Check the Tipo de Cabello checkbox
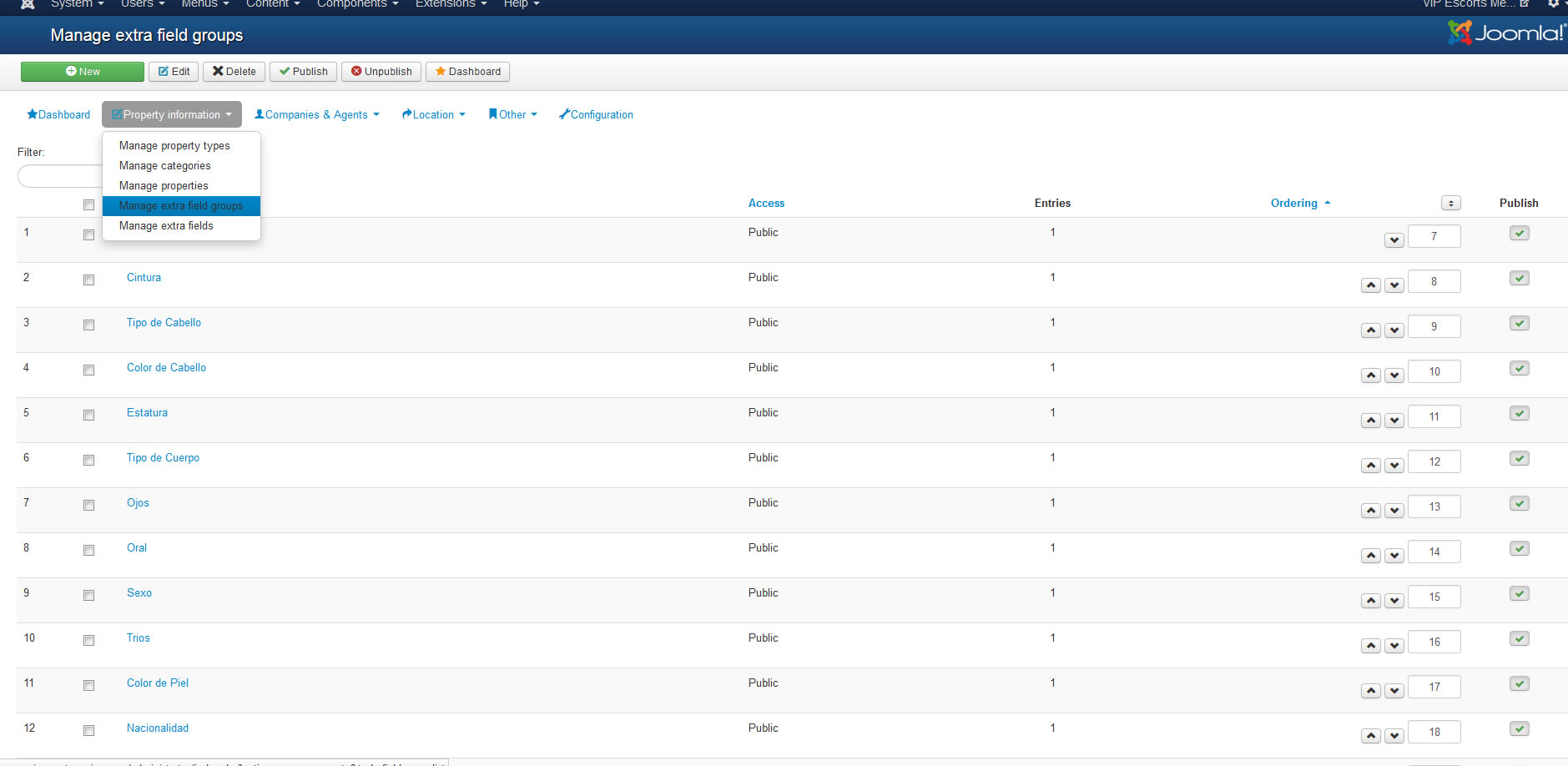The width and height of the screenshot is (1568, 766). coord(88,325)
